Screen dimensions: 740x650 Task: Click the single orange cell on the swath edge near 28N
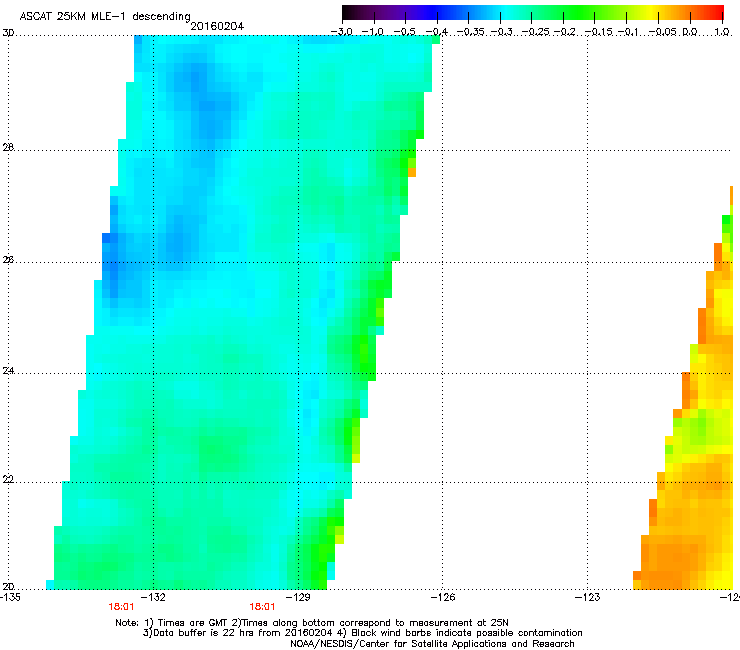(412, 173)
